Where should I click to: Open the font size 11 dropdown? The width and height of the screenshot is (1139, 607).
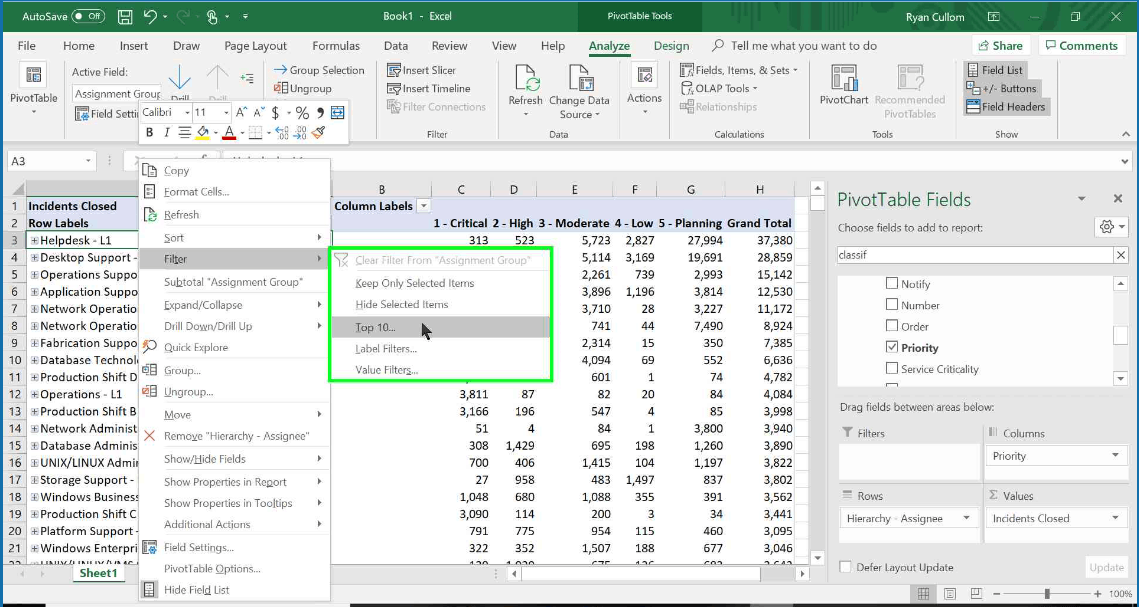[x=227, y=113]
